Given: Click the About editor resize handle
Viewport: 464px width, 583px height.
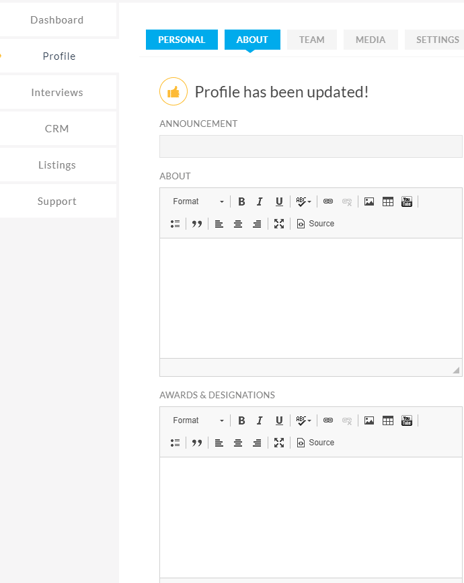Looking at the screenshot, I should (456, 370).
